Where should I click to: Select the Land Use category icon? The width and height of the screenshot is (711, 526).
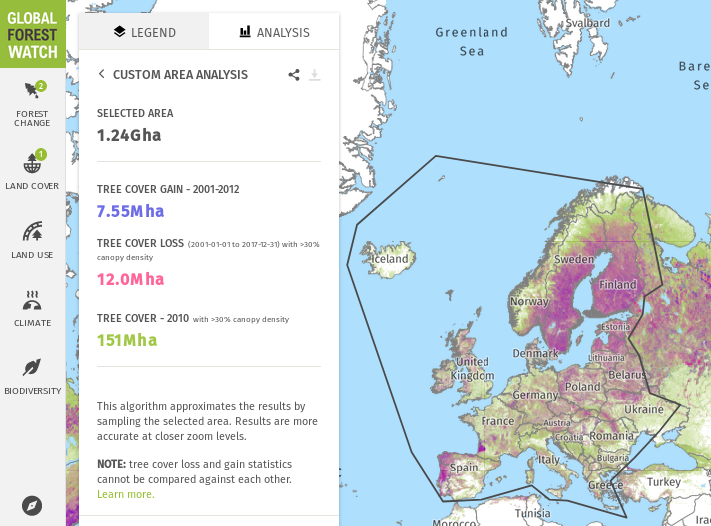[x=32, y=238]
